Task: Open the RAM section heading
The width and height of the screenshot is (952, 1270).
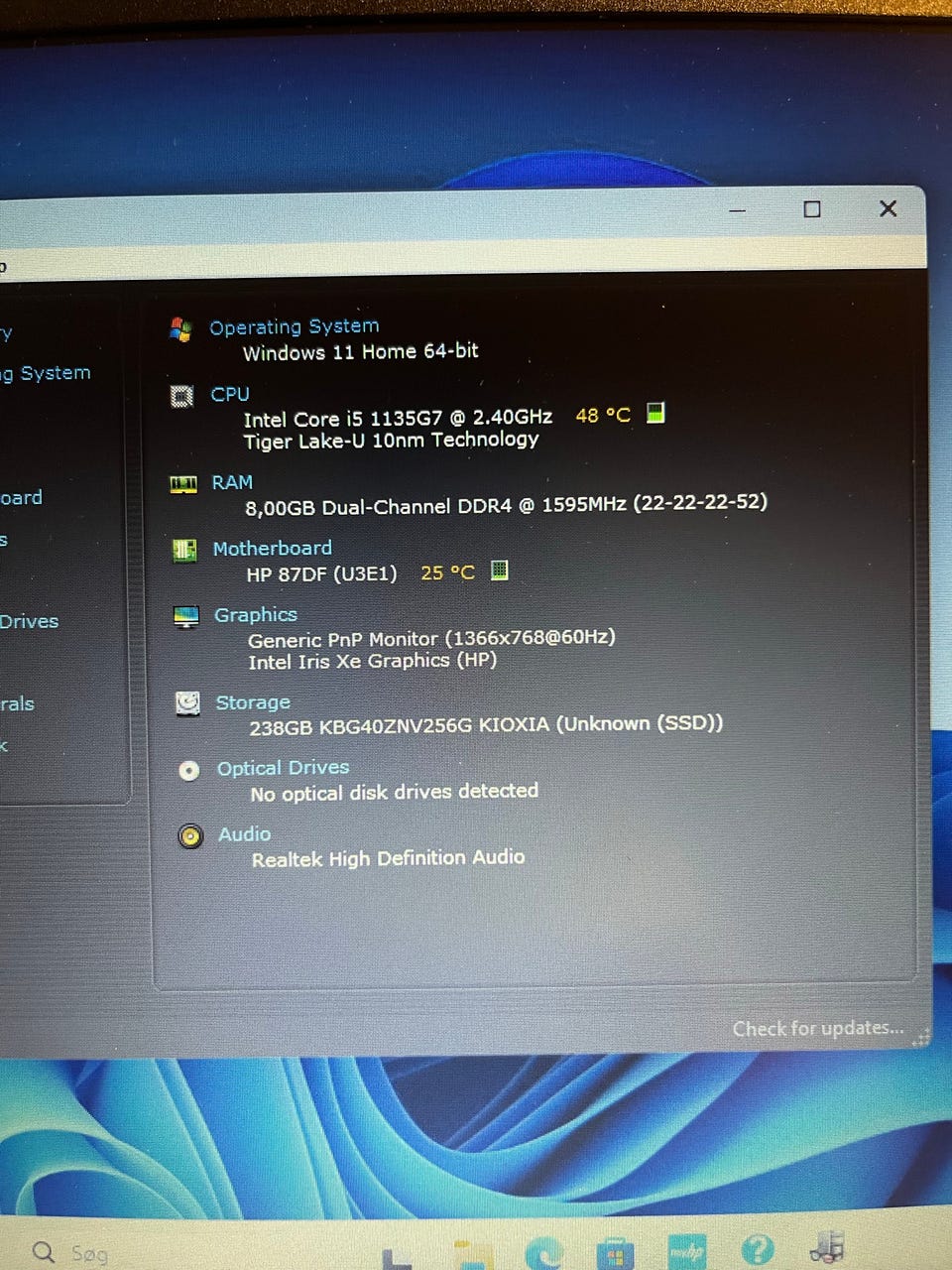Action: click(x=232, y=482)
